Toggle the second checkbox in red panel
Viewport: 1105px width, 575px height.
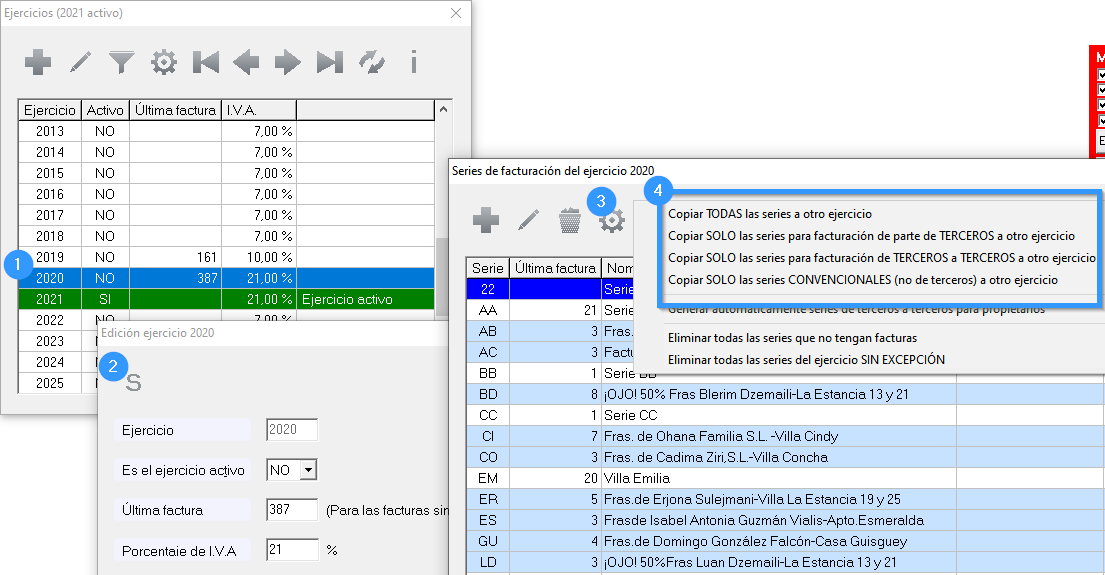coord(1102,89)
